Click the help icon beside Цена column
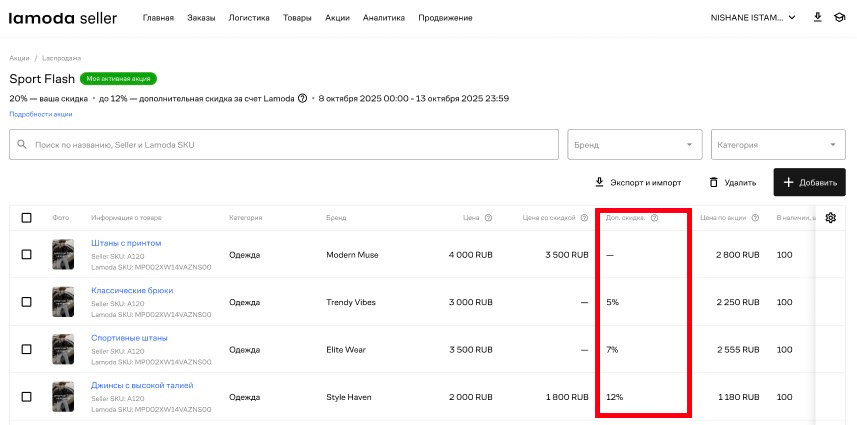This screenshot has width=857, height=425. pos(488,218)
